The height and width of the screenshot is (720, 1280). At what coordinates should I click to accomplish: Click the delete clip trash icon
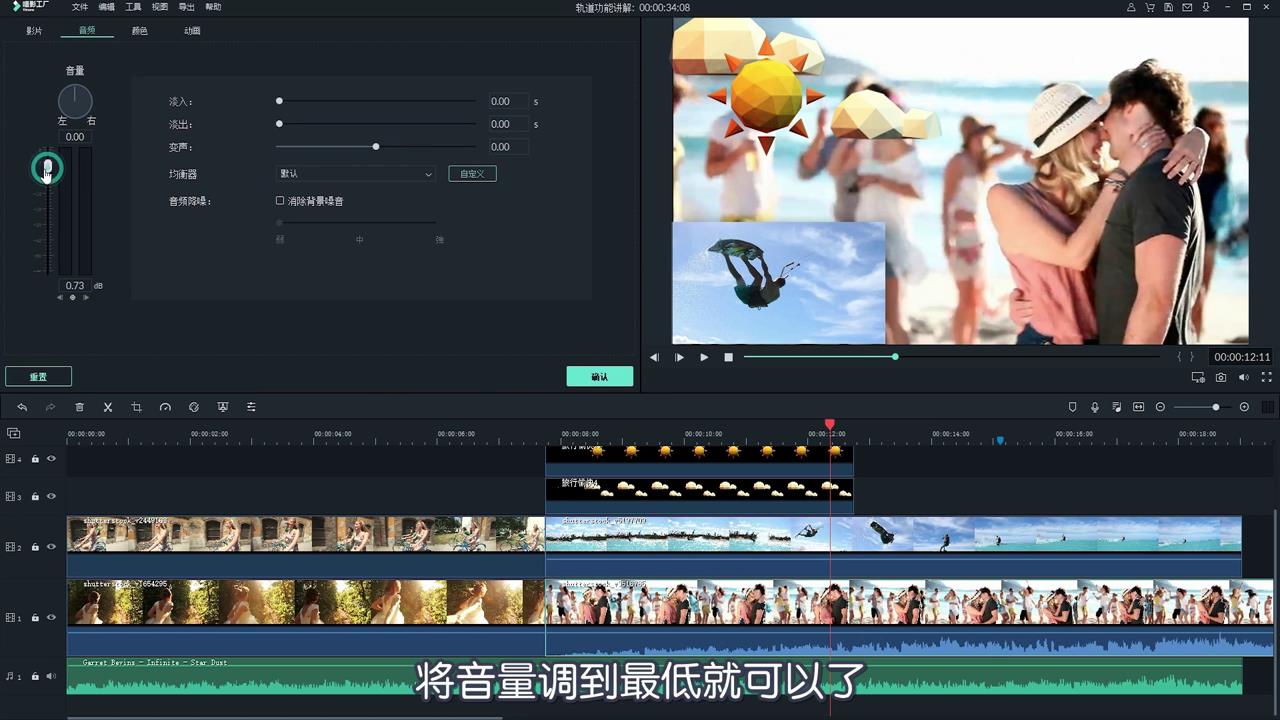click(80, 407)
